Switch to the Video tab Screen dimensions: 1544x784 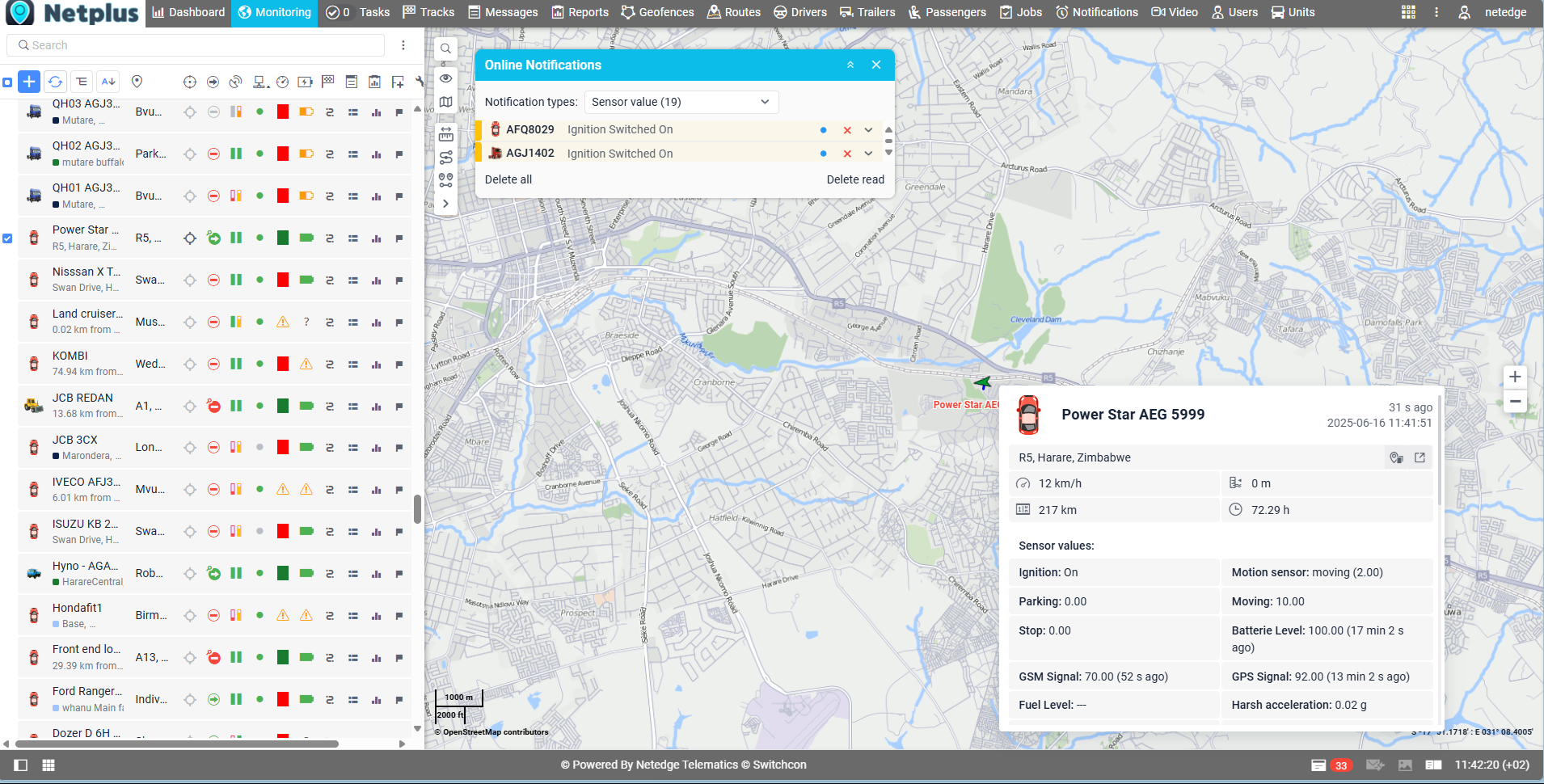point(1175,12)
